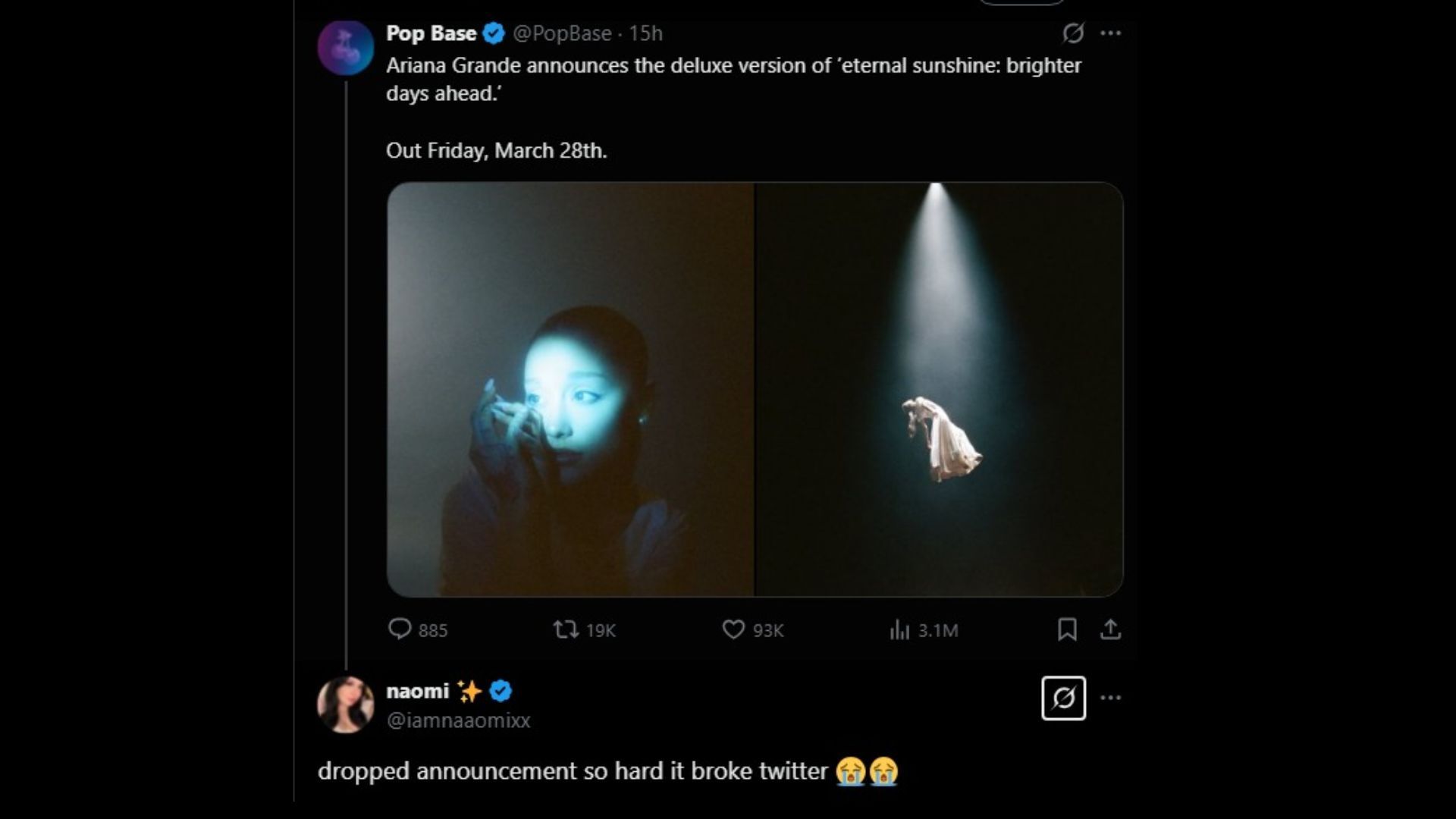Repost the Pop Base tweet
The image size is (1456, 819).
(x=566, y=629)
